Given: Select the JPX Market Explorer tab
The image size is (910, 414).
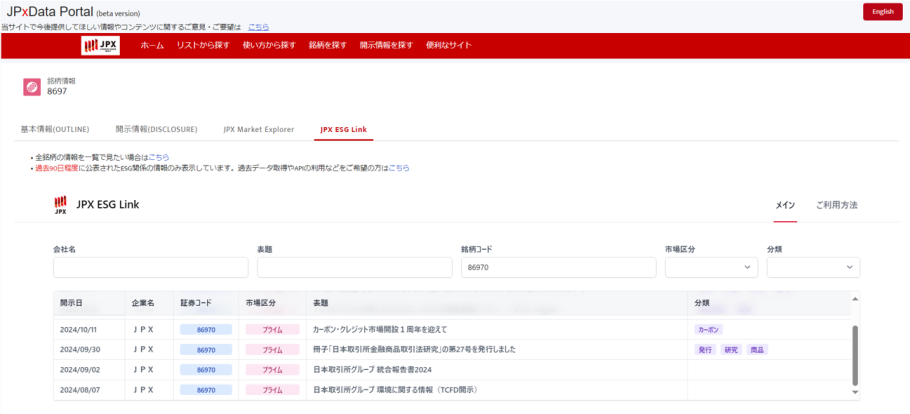Looking at the screenshot, I should (x=258, y=129).
